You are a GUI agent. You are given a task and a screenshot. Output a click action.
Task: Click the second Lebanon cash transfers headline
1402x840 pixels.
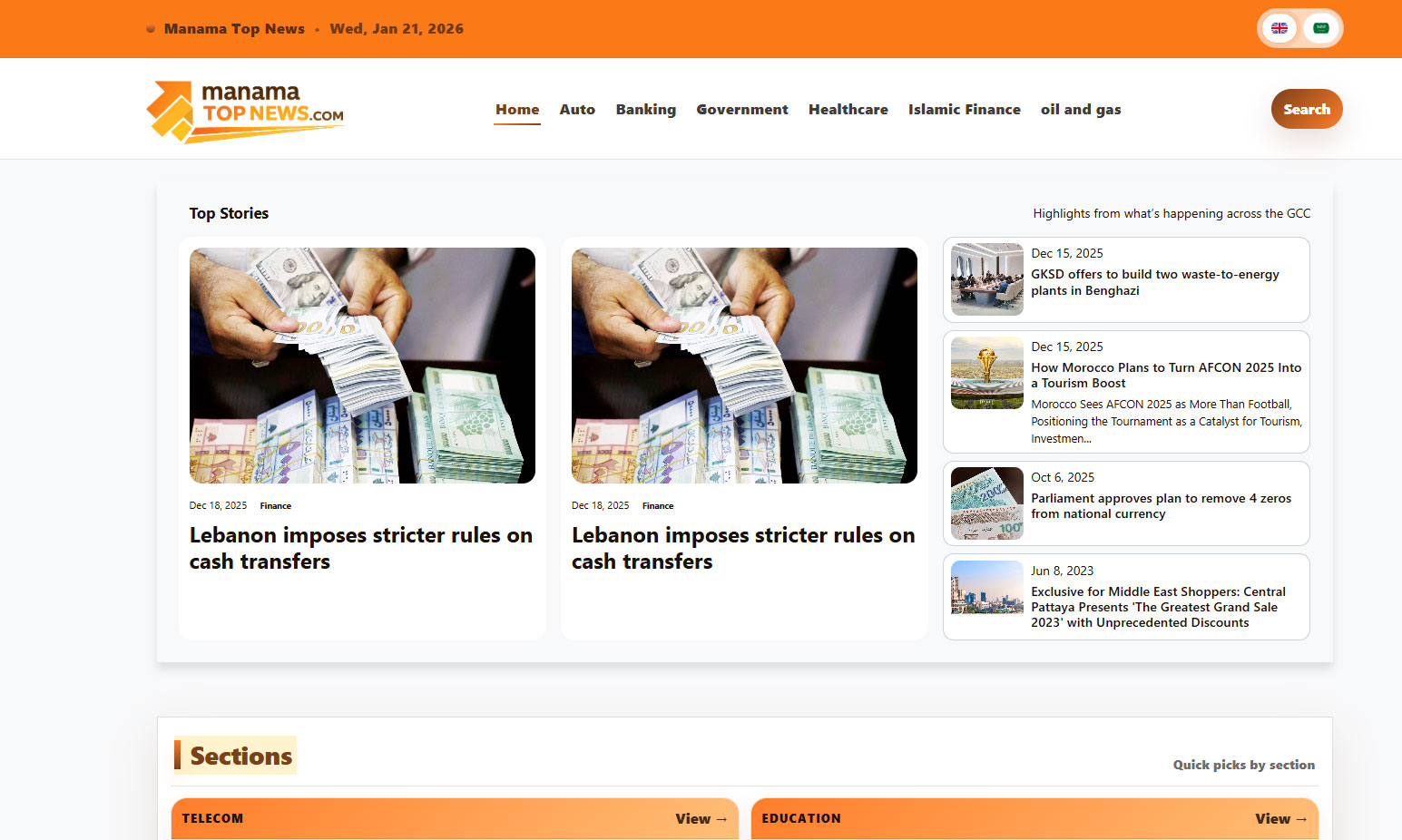[742, 548]
